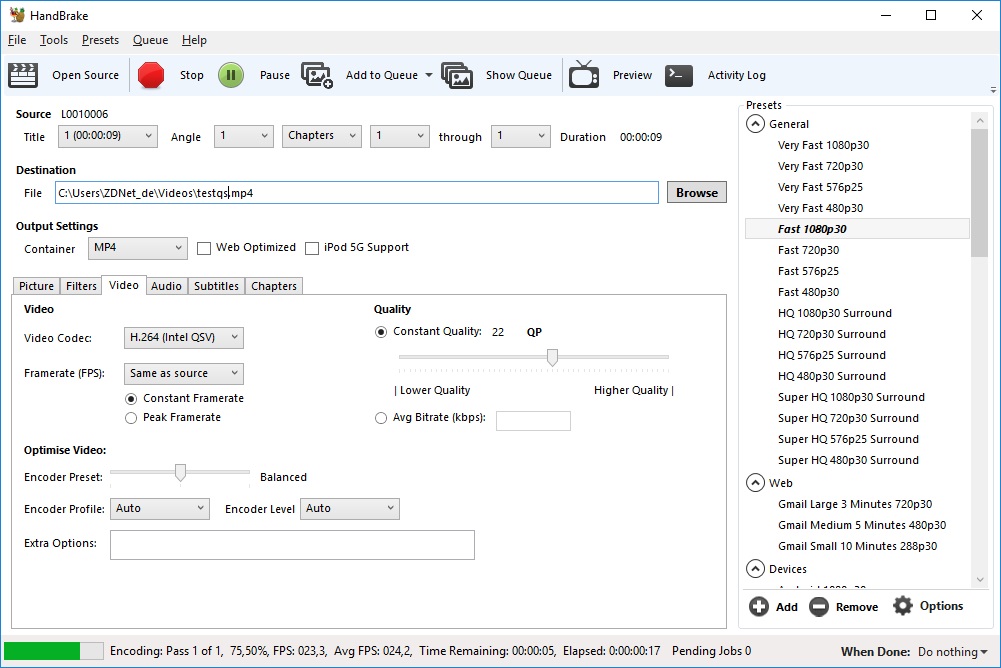
Task: Open the File menu
Action: point(17,40)
